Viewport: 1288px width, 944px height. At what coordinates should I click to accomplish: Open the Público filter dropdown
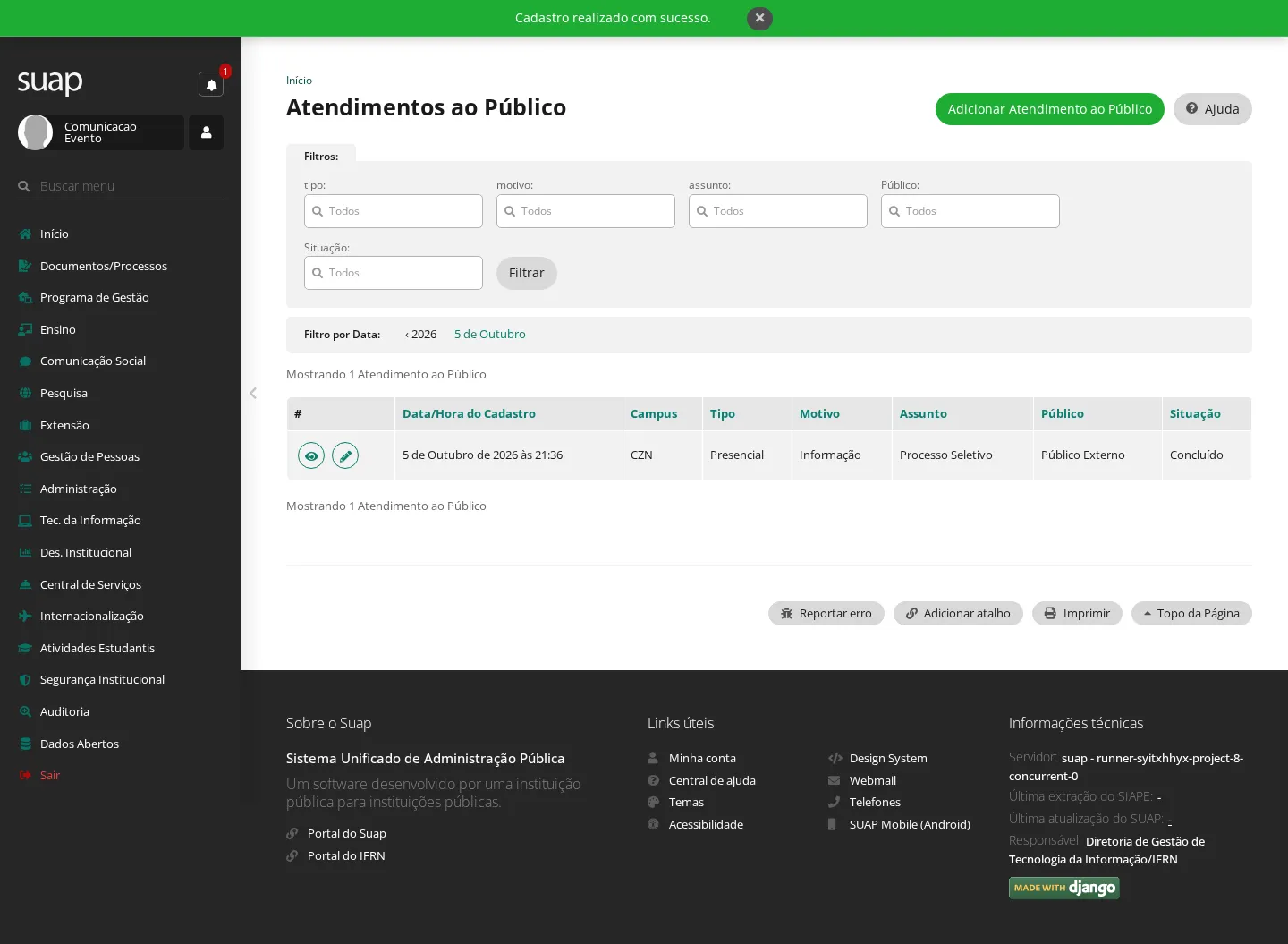point(970,211)
